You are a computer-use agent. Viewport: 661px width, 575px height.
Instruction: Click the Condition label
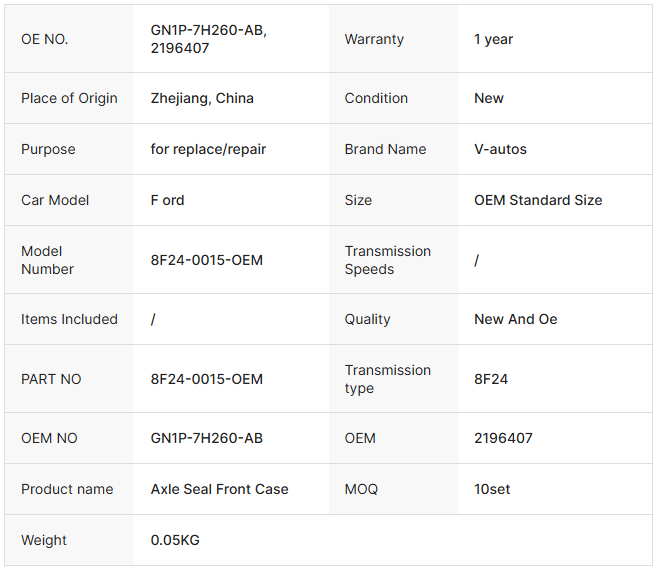[x=376, y=98]
